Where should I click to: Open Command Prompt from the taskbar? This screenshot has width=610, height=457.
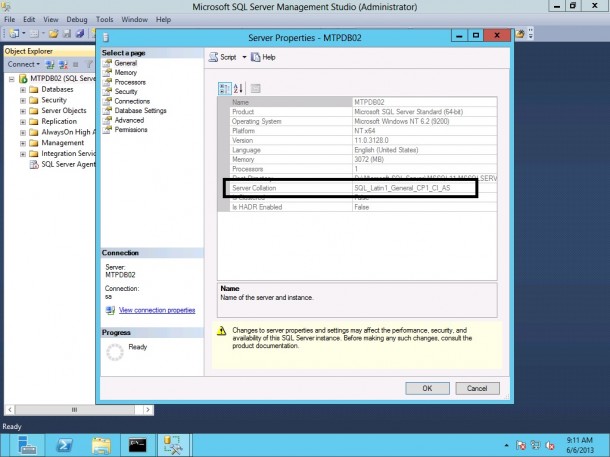(138, 445)
